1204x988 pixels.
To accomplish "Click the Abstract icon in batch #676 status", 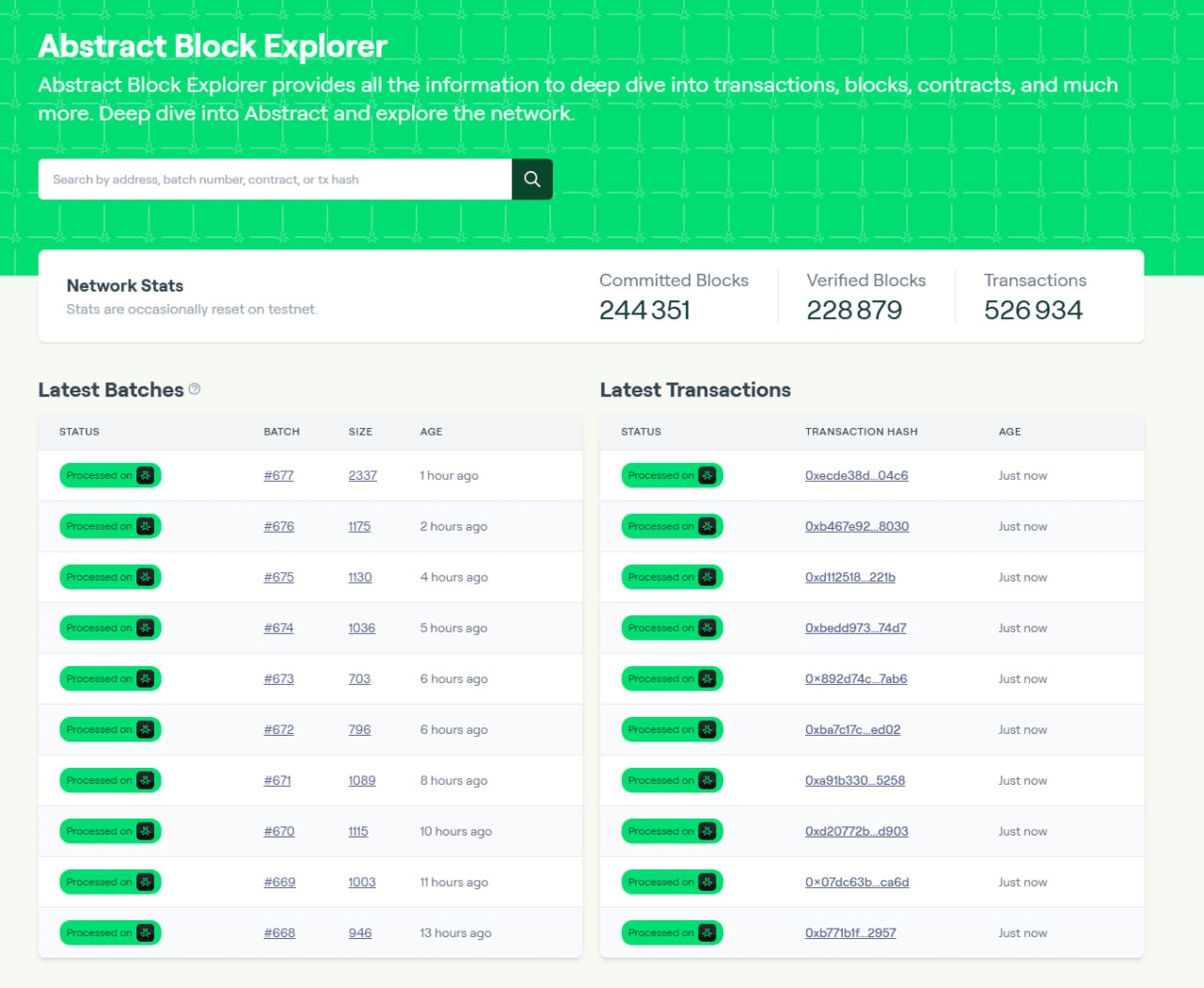I will click(146, 526).
